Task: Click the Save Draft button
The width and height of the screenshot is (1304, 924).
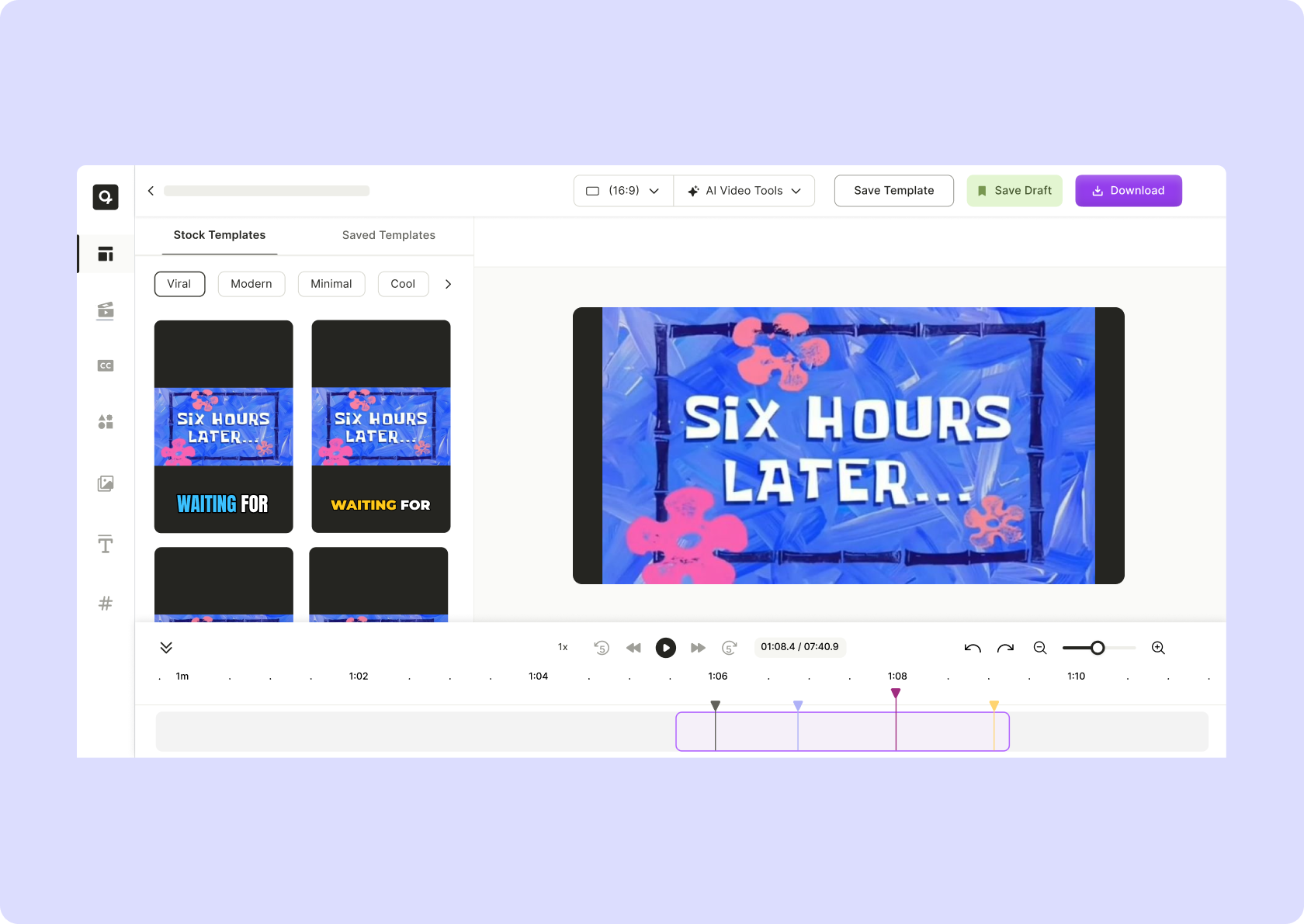Action: pyautogui.click(x=1014, y=191)
